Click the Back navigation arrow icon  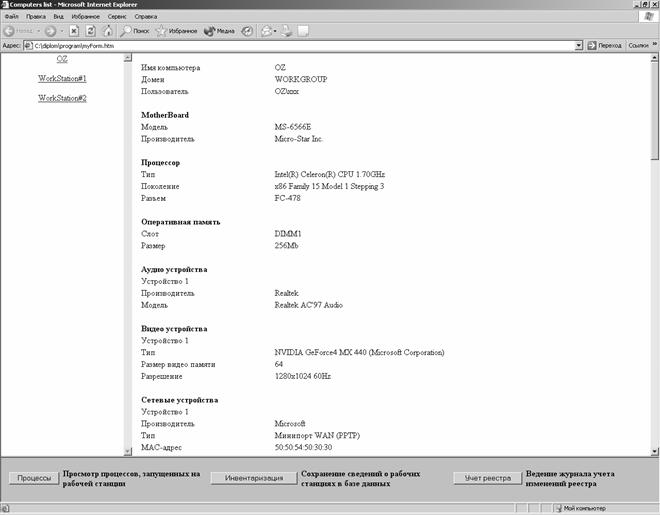[11, 31]
